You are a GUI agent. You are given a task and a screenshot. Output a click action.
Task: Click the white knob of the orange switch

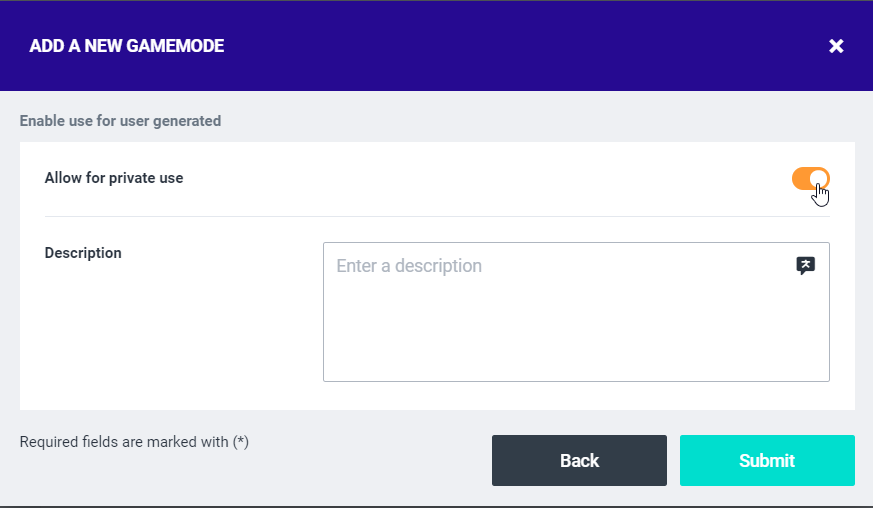pyautogui.click(x=818, y=178)
